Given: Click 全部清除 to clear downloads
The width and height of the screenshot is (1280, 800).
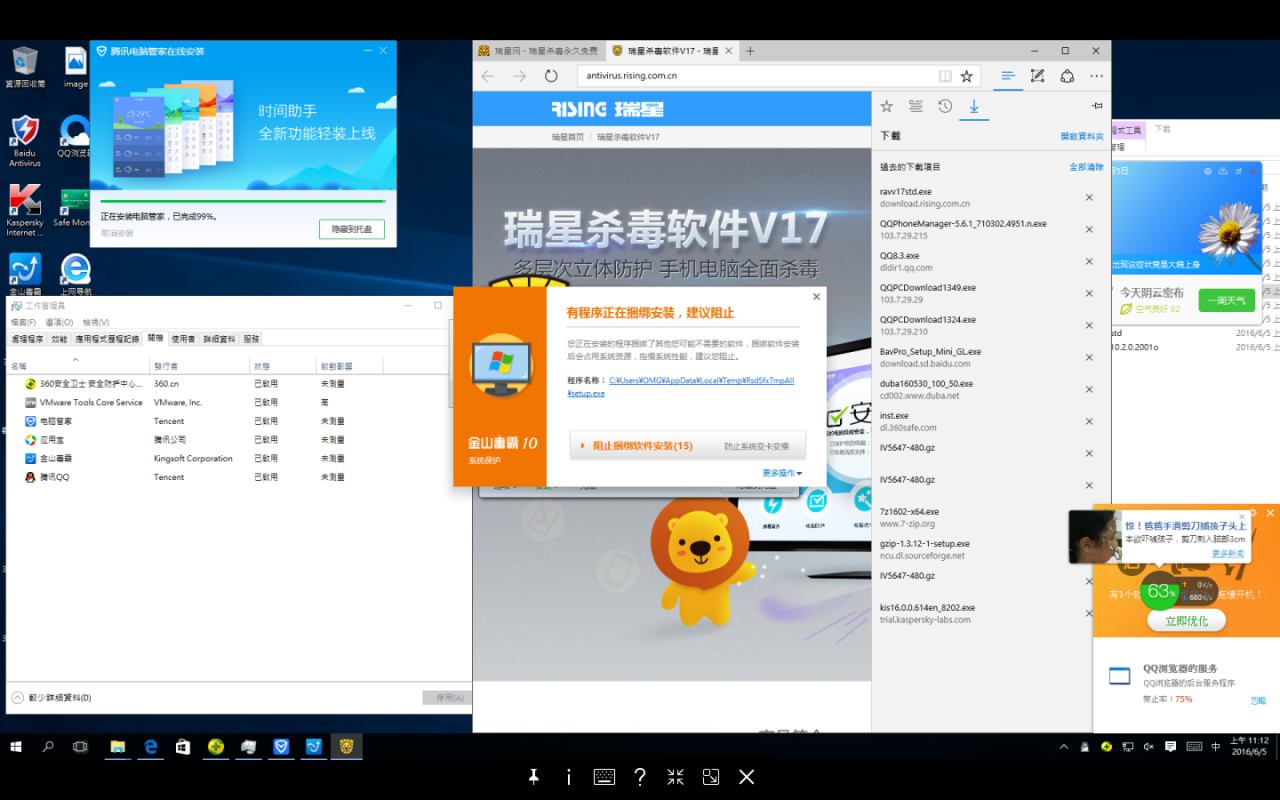Looking at the screenshot, I should [x=1086, y=167].
